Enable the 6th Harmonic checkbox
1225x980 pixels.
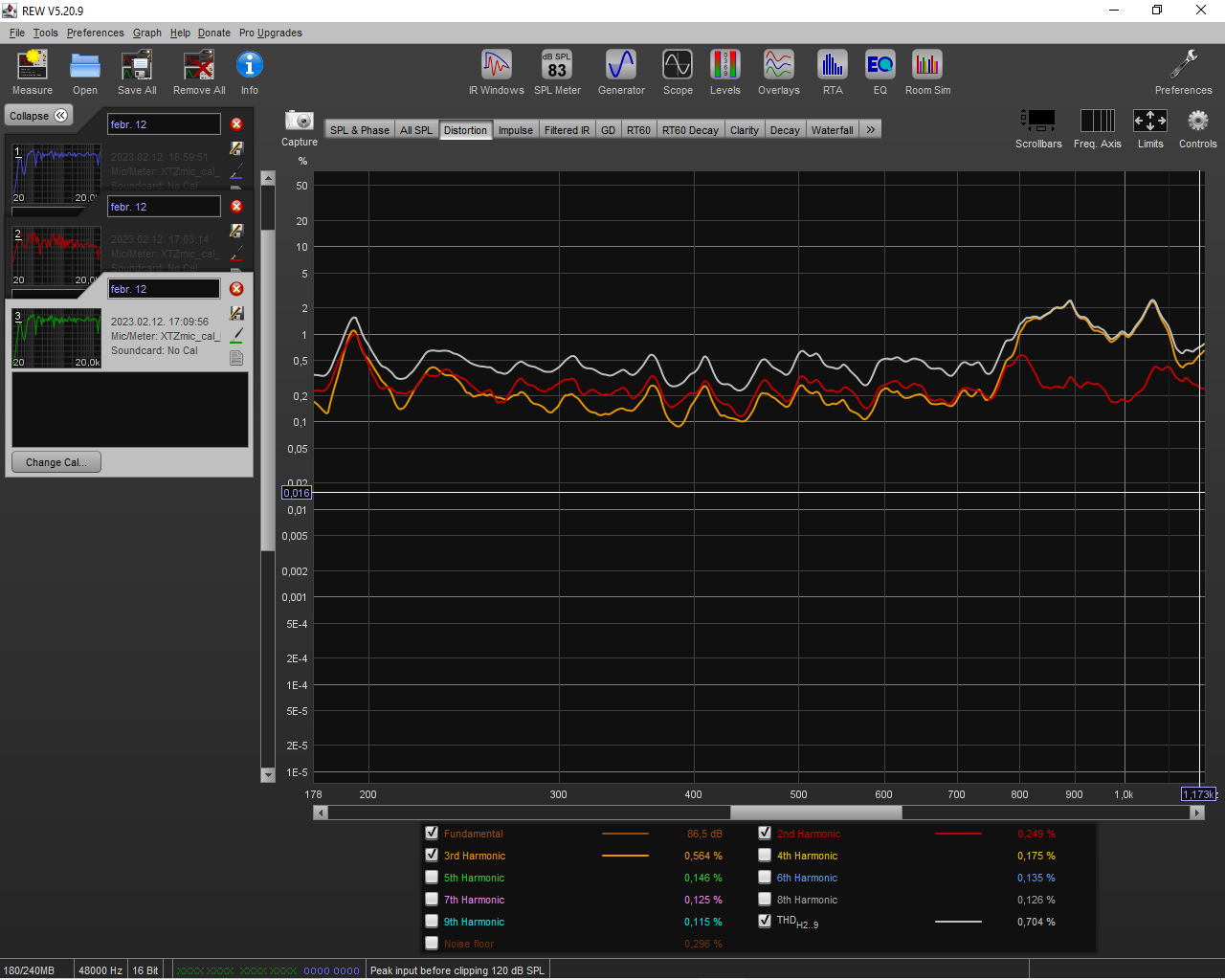tap(765, 877)
